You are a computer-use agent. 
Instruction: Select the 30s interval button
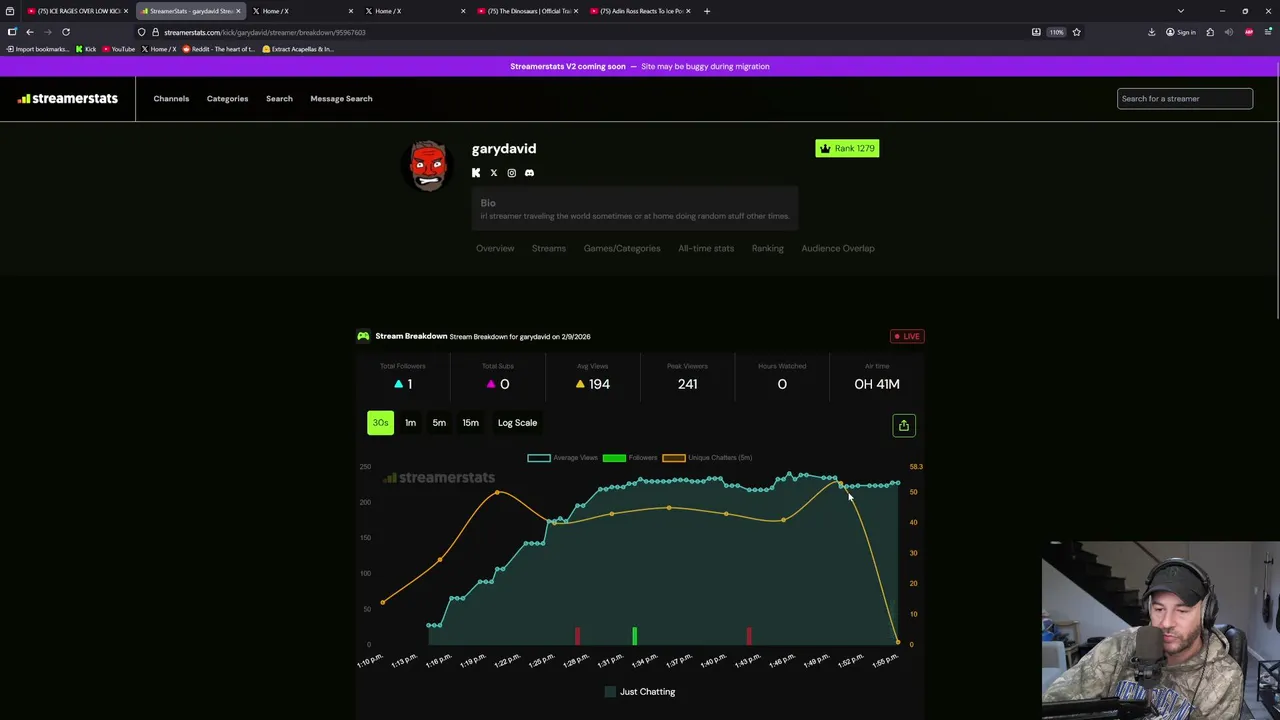coord(380,423)
